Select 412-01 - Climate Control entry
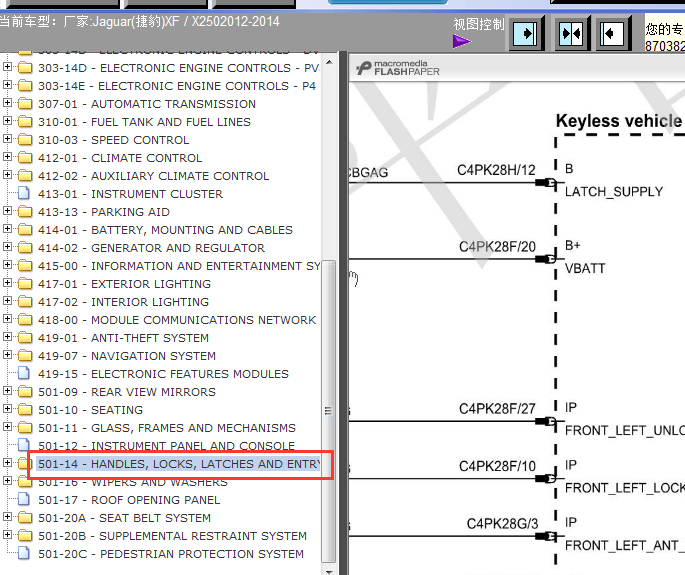This screenshot has width=685, height=575. click(x=120, y=158)
